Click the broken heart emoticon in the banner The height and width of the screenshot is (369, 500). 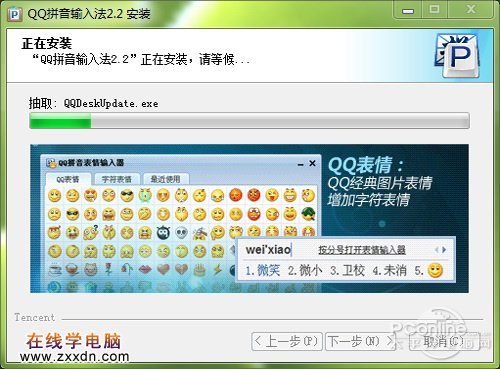click(181, 269)
